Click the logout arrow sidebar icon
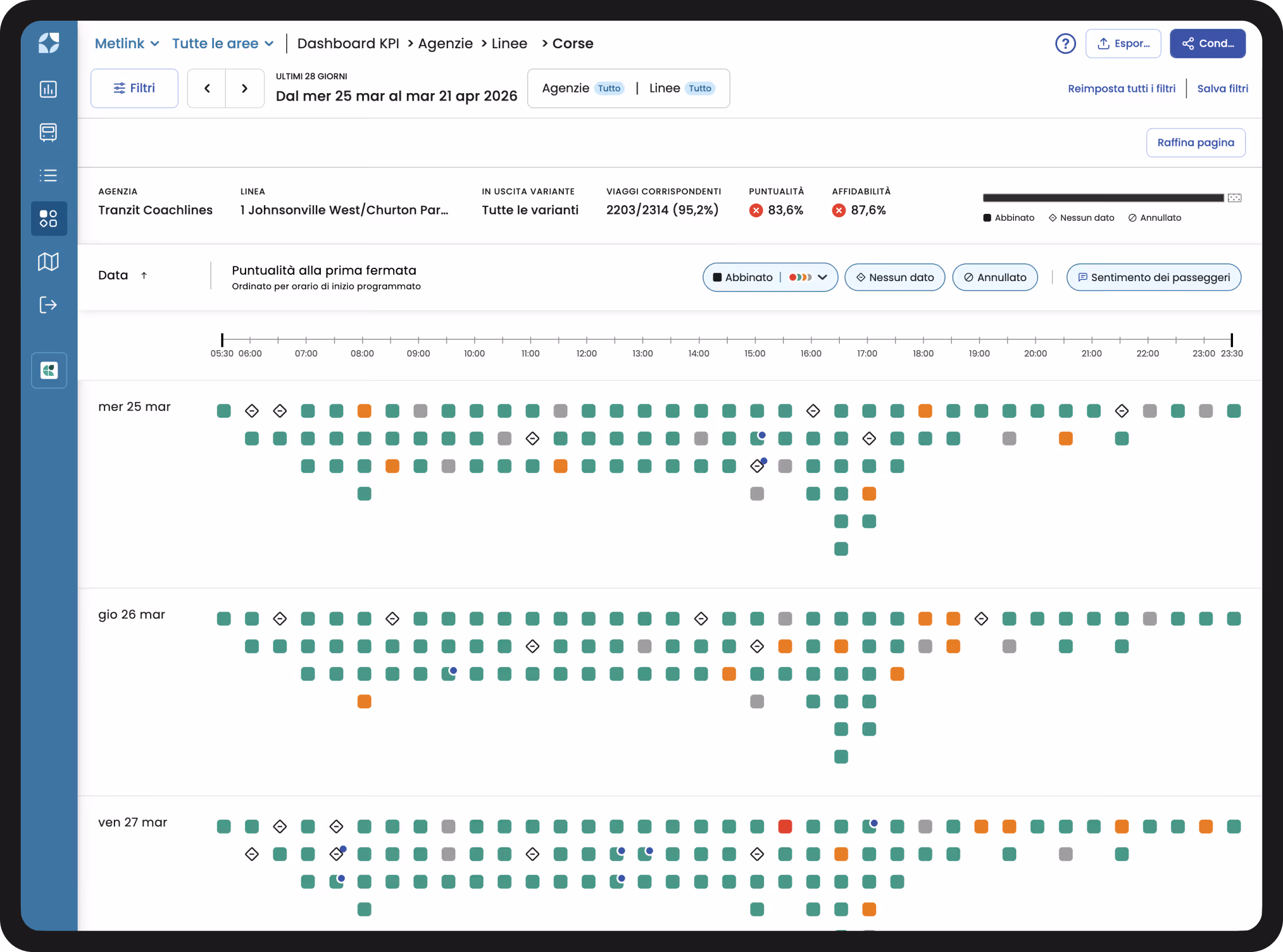Screen dimensions: 1283x952 (48, 305)
